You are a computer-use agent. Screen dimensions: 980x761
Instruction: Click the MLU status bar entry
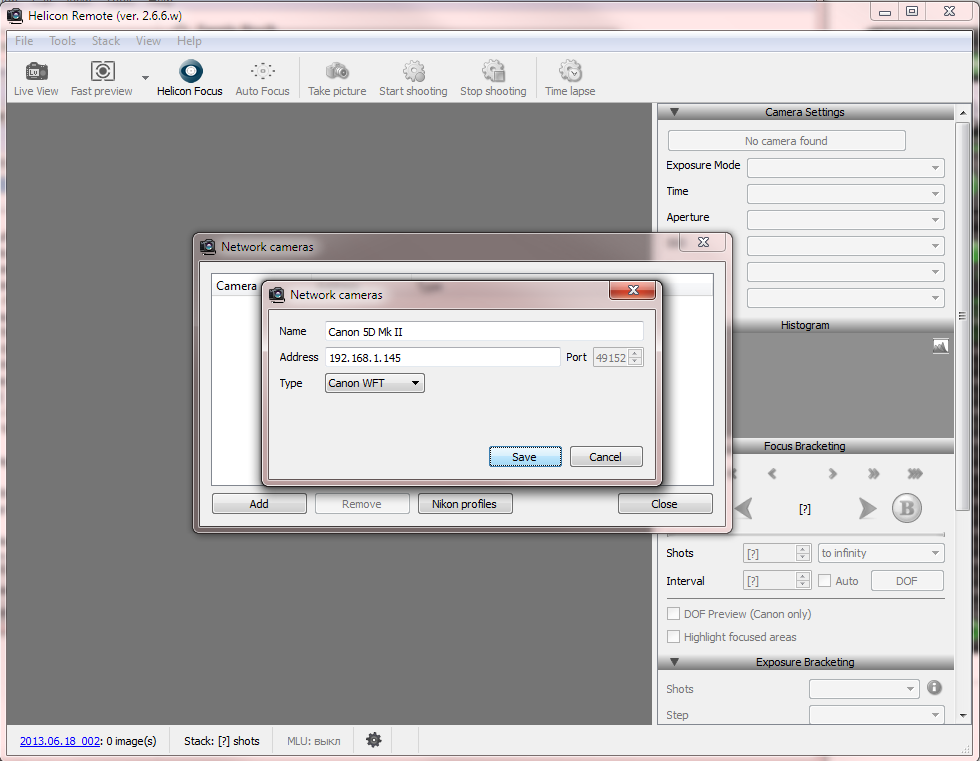pos(314,741)
